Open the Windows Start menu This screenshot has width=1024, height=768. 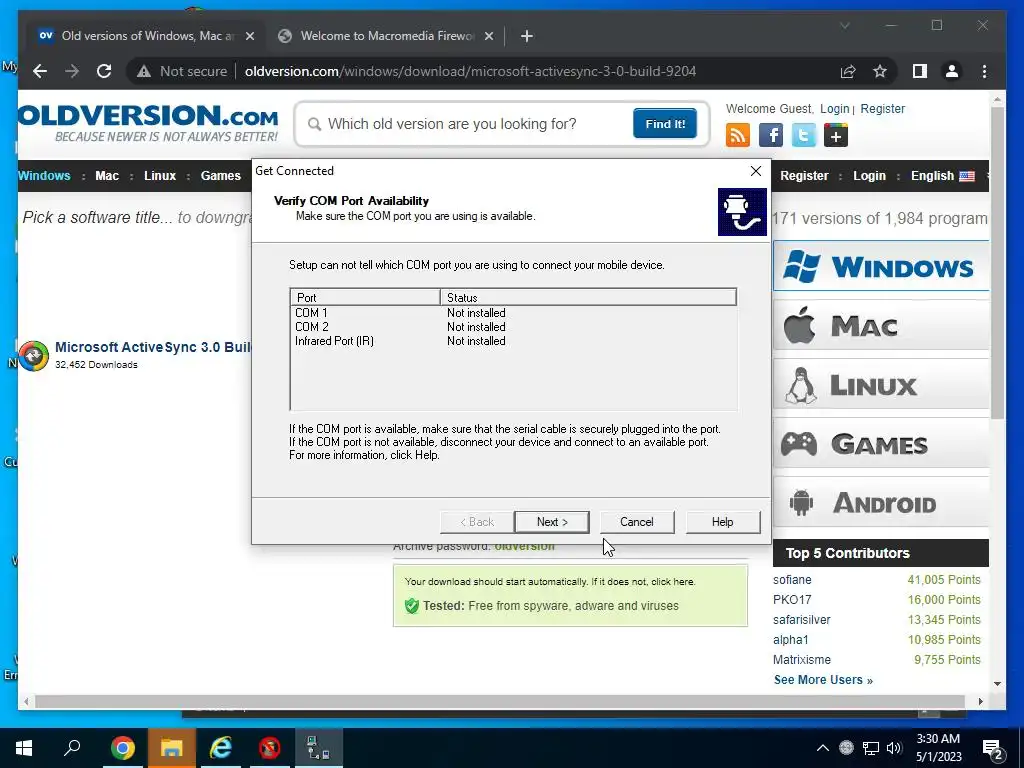point(24,748)
